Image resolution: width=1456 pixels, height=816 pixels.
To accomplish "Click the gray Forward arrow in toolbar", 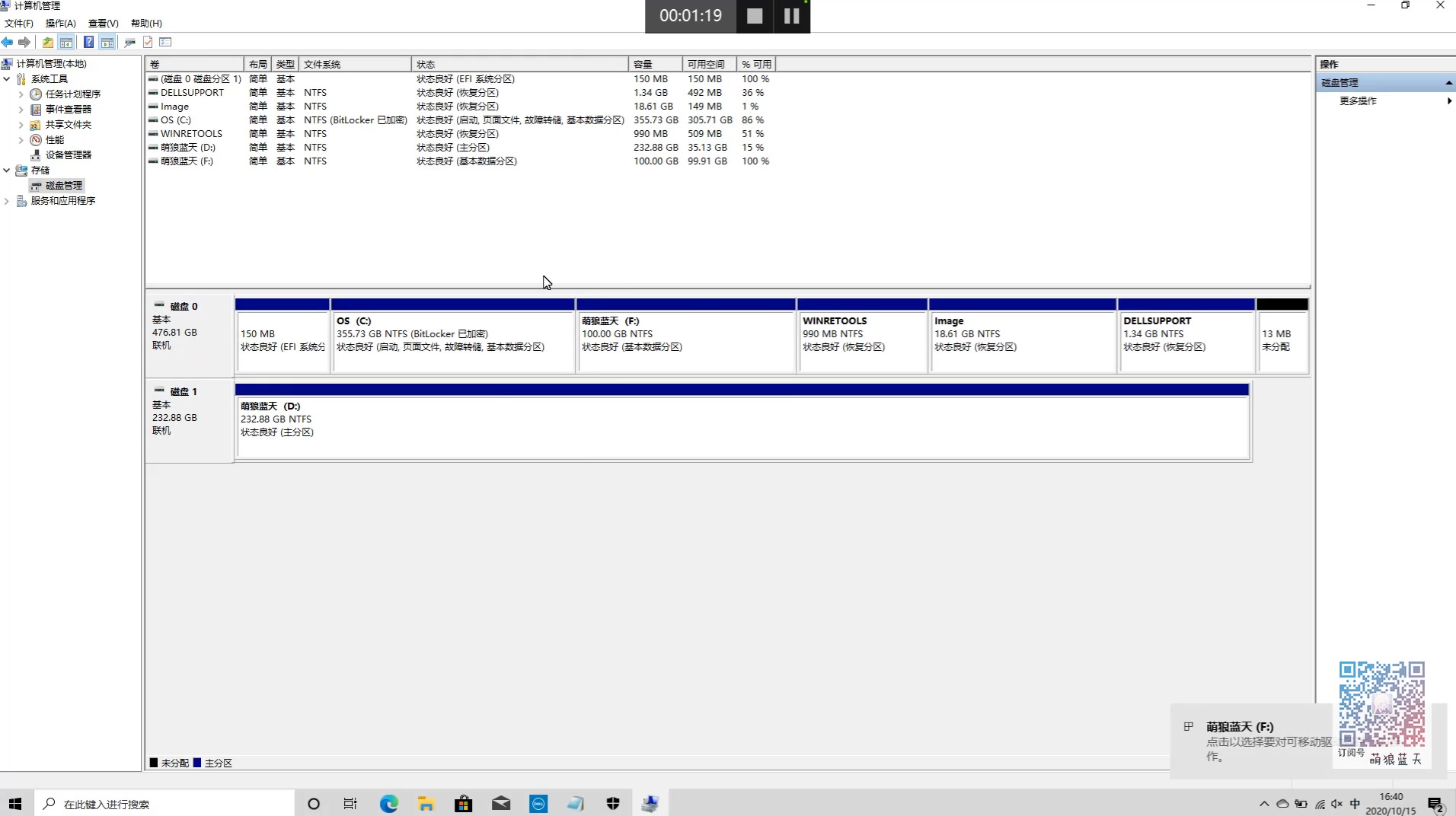I will point(24,43).
